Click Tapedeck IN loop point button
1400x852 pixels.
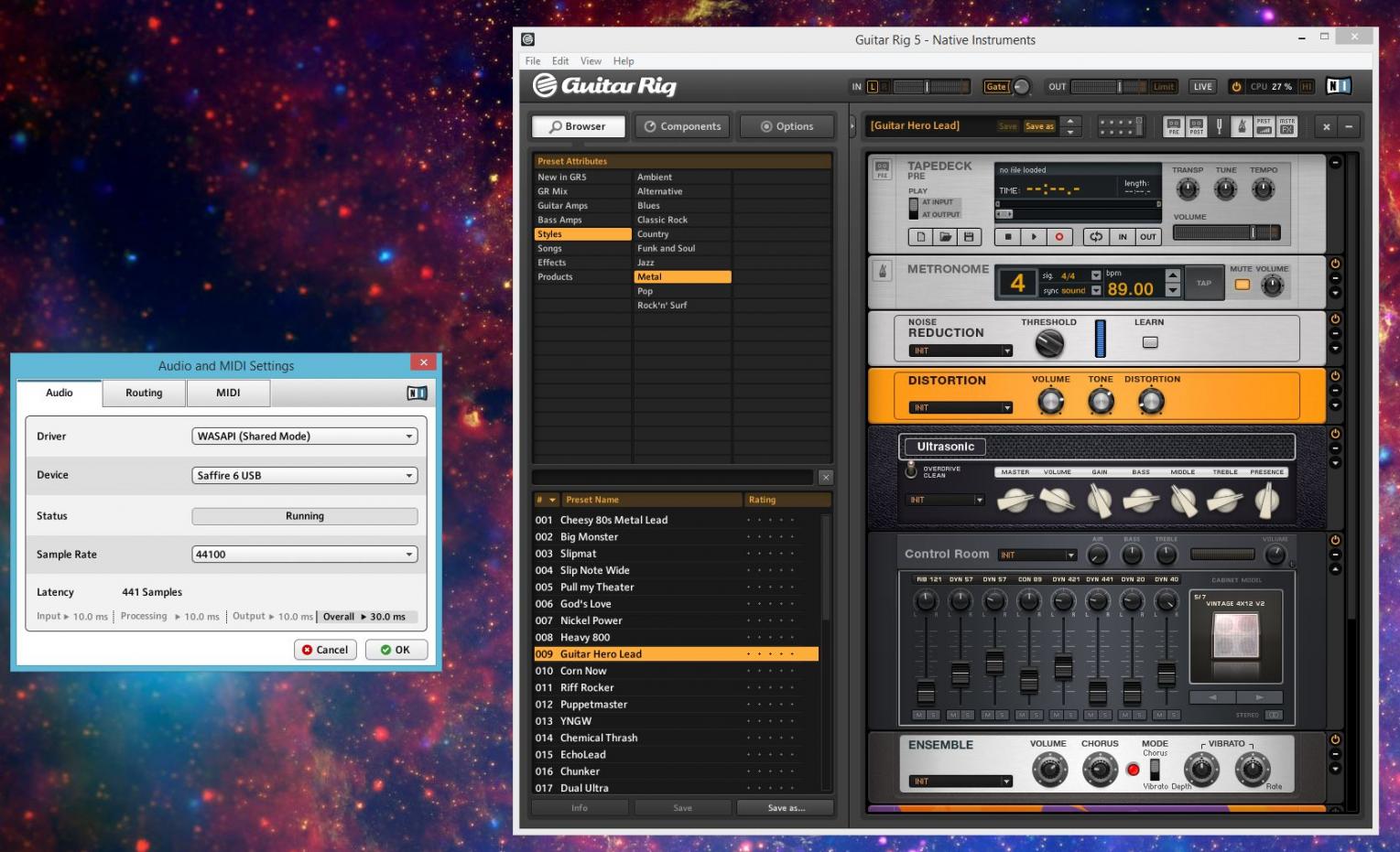(1123, 236)
